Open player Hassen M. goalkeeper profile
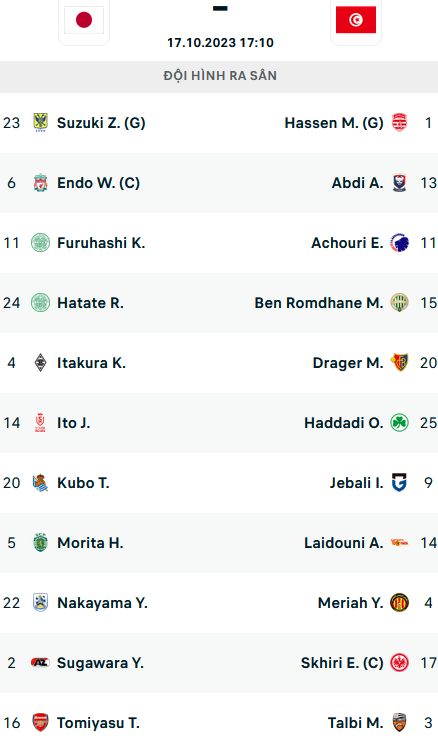The image size is (438, 739). pos(334,123)
